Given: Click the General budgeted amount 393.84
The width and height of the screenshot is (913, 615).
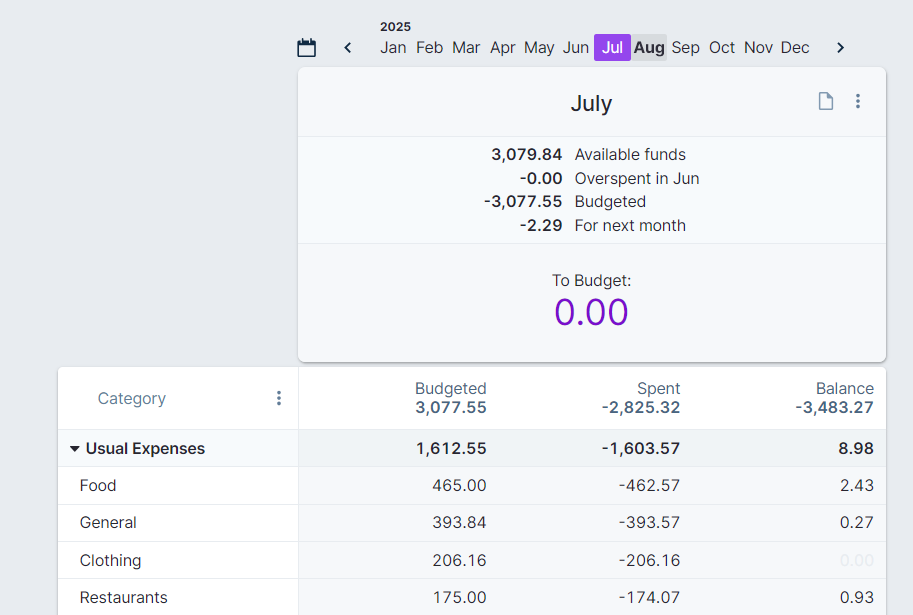Looking at the screenshot, I should [460, 522].
